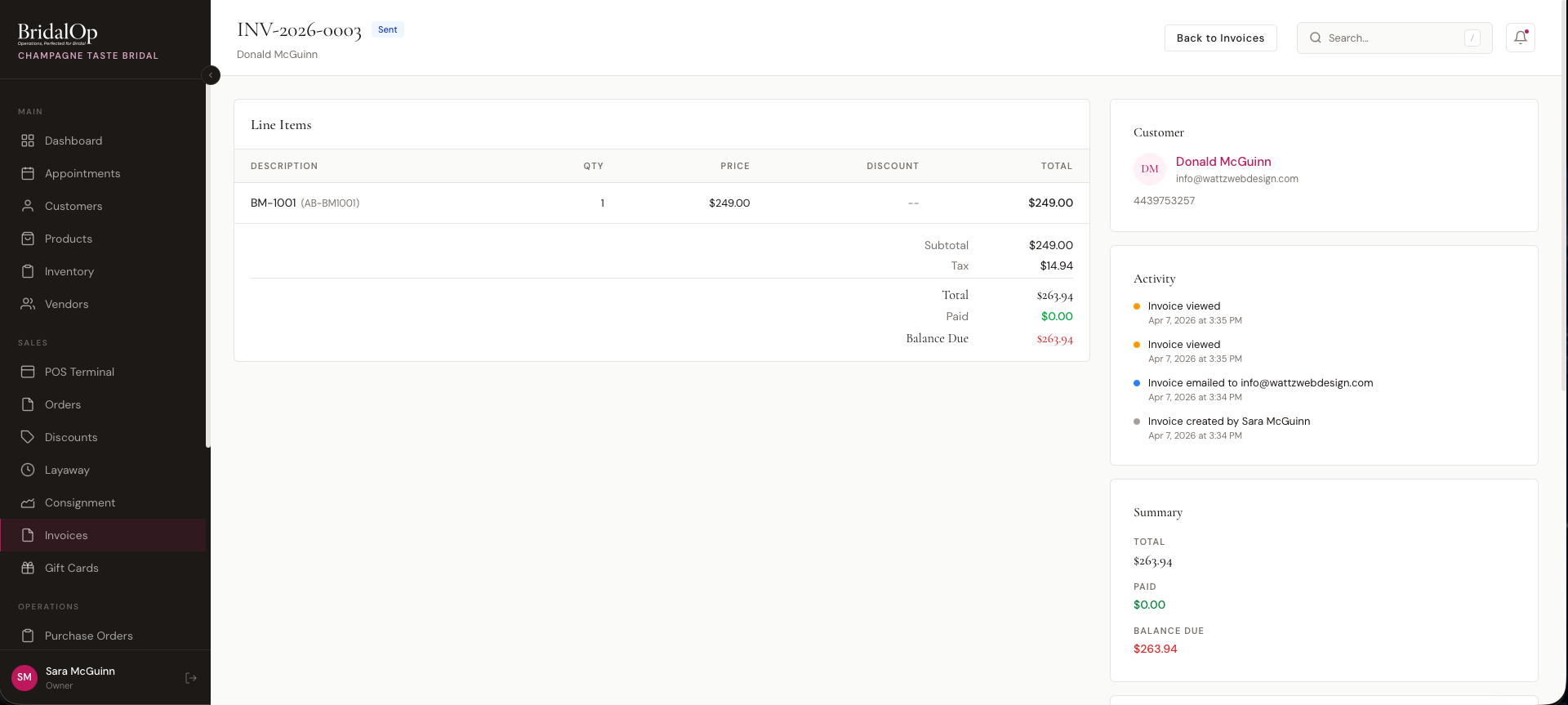Click the Inventory clipboard icon
The height and width of the screenshot is (705, 1568).
coord(28,271)
